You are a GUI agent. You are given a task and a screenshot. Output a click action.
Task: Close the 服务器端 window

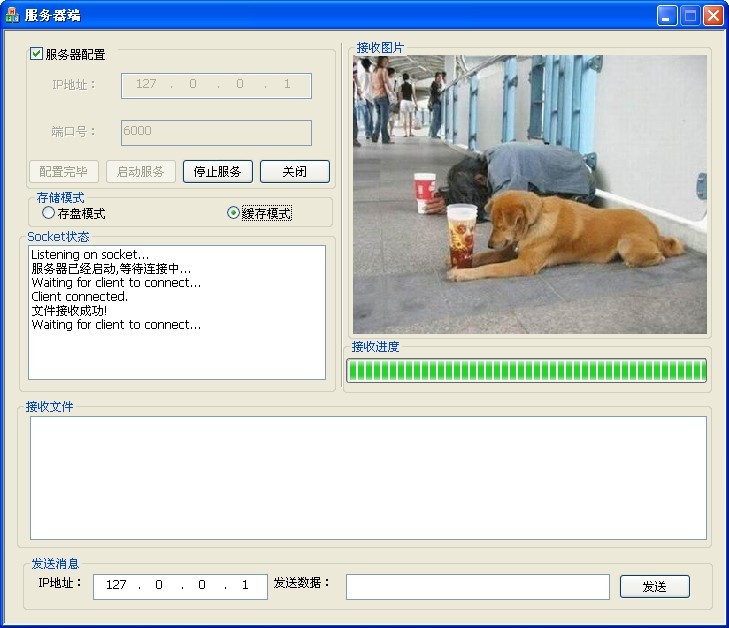click(713, 16)
